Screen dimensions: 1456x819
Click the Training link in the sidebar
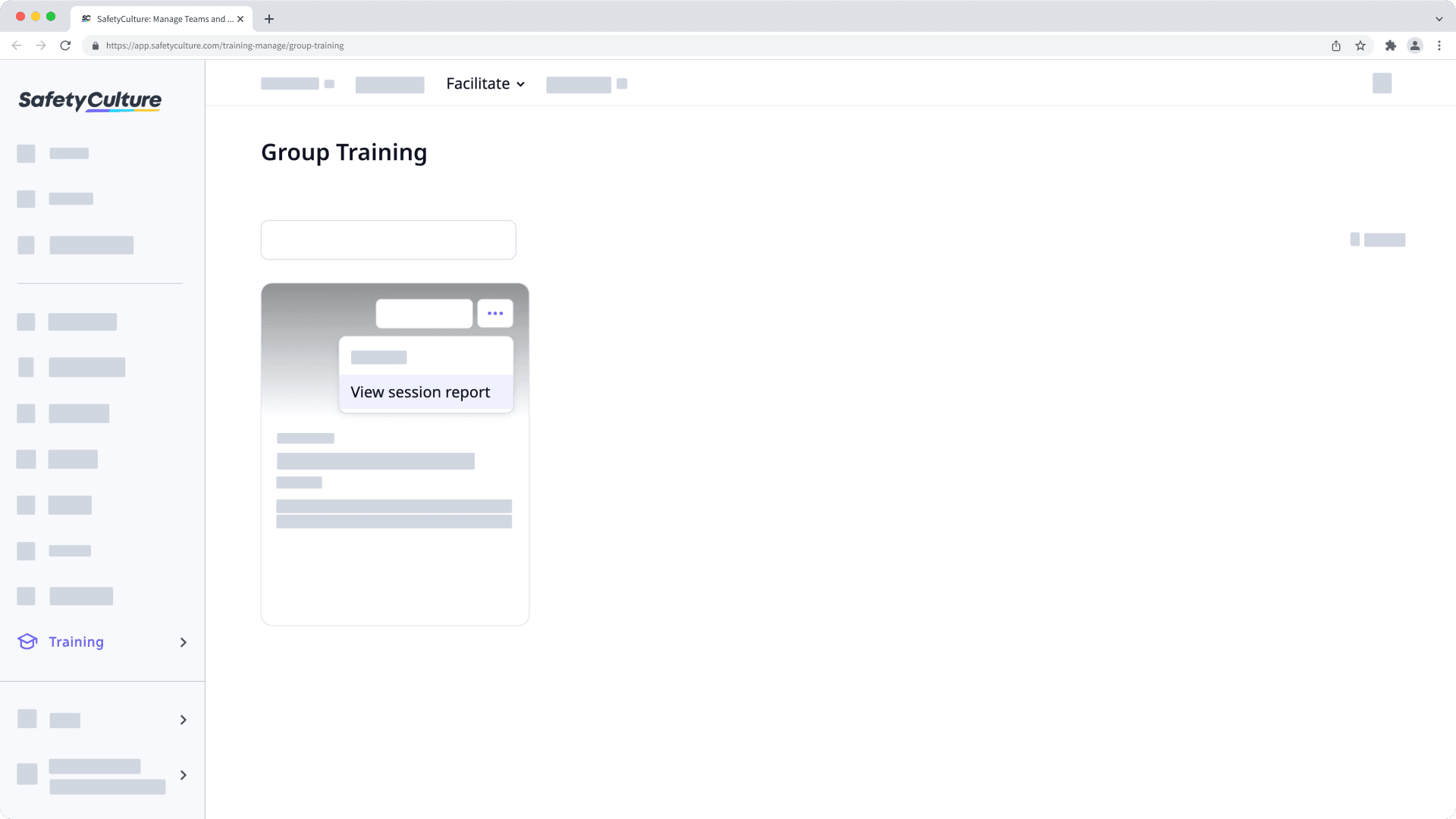(76, 642)
